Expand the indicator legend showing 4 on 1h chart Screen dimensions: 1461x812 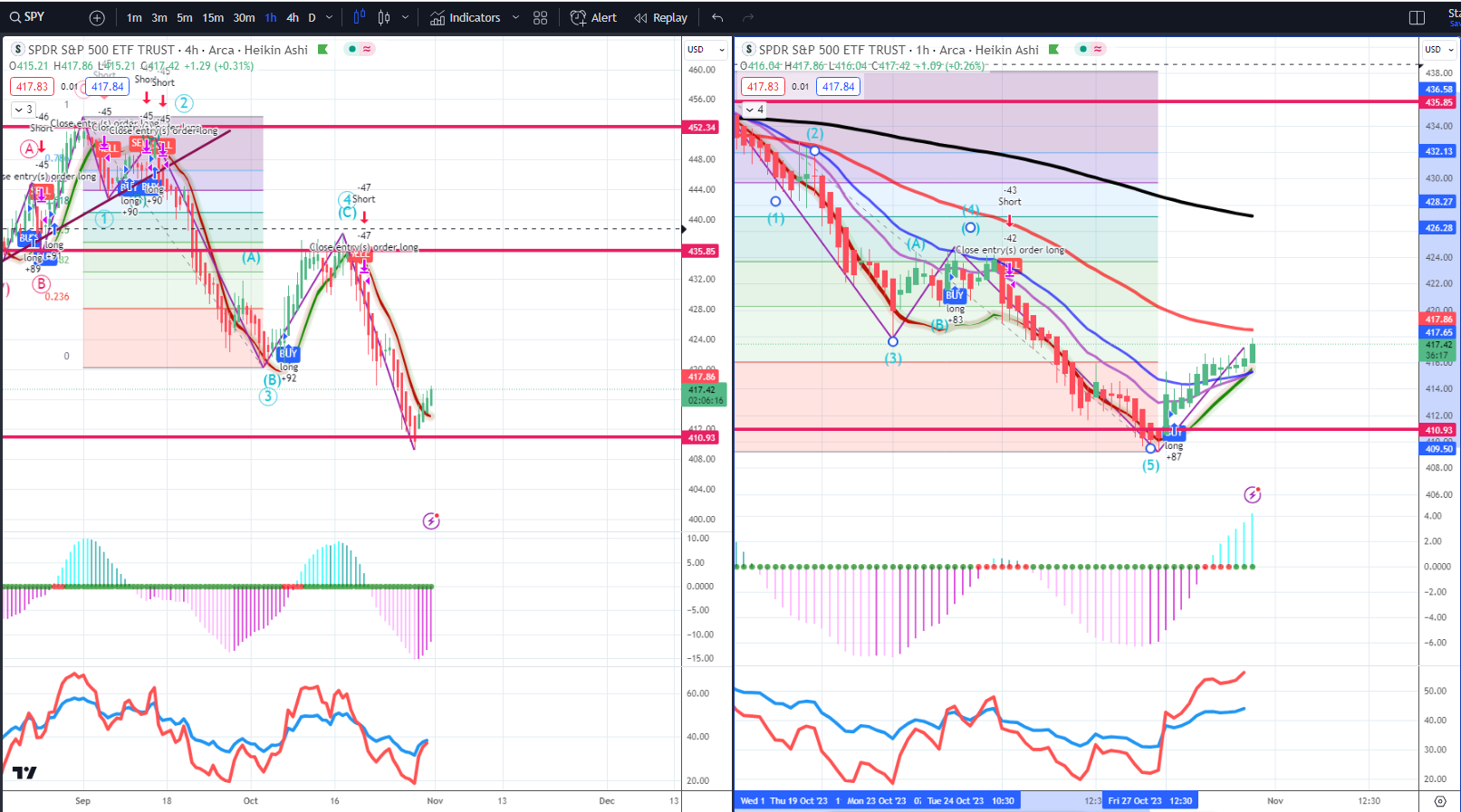755,110
